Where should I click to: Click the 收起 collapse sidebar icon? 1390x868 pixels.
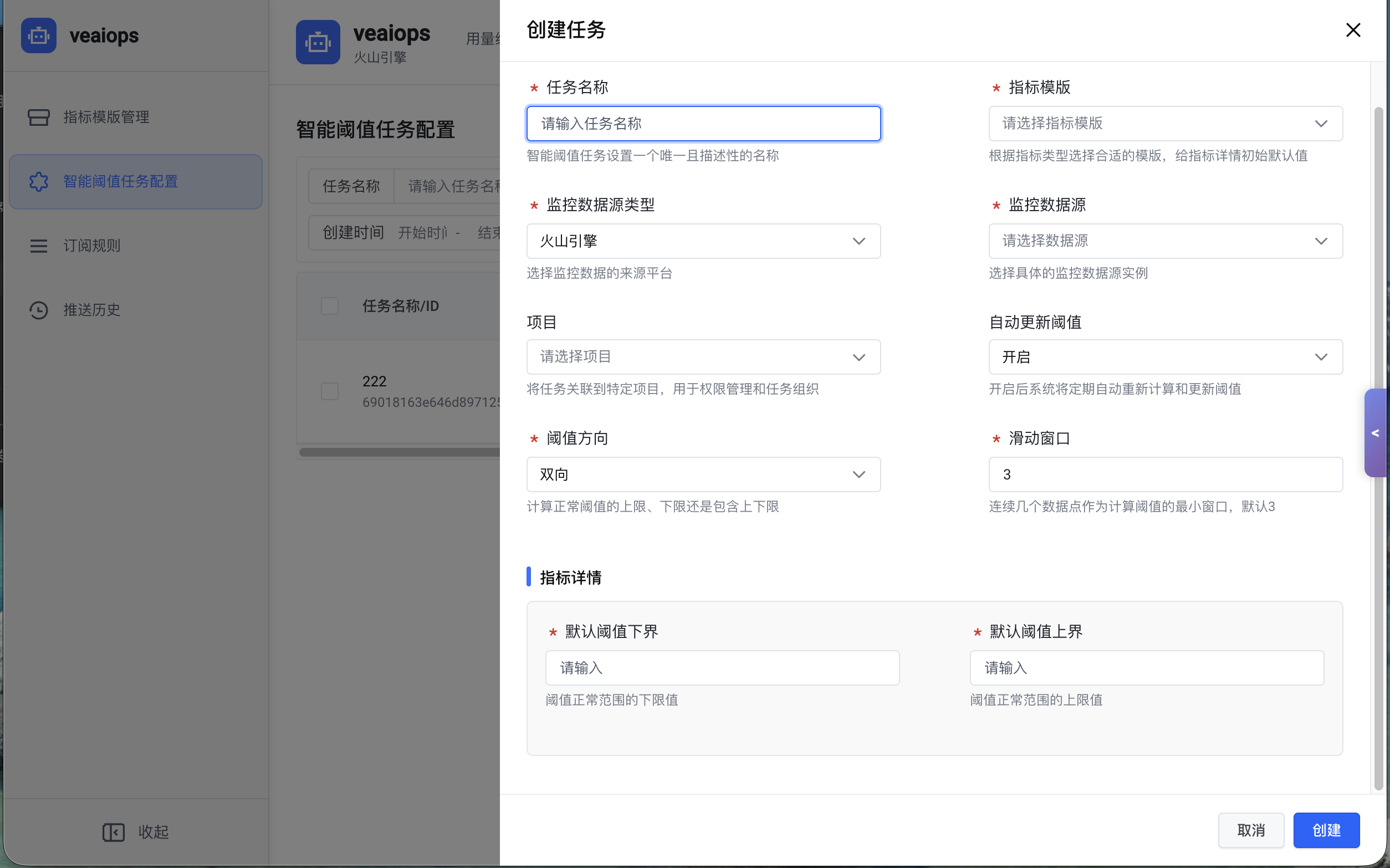(x=113, y=832)
